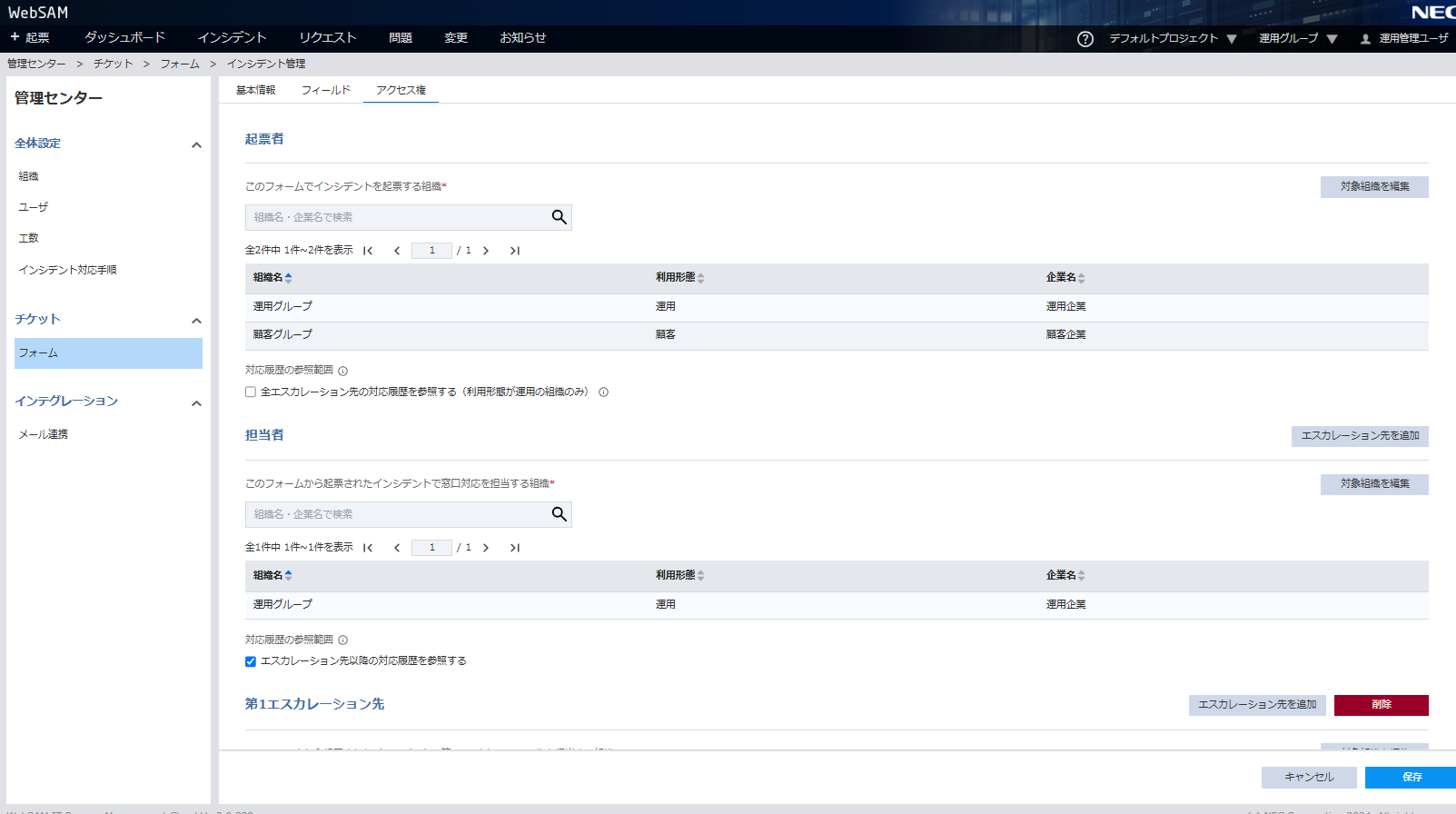Go to last page in 起票者 pagination
The width and height of the screenshot is (1456, 814).
coord(515,251)
